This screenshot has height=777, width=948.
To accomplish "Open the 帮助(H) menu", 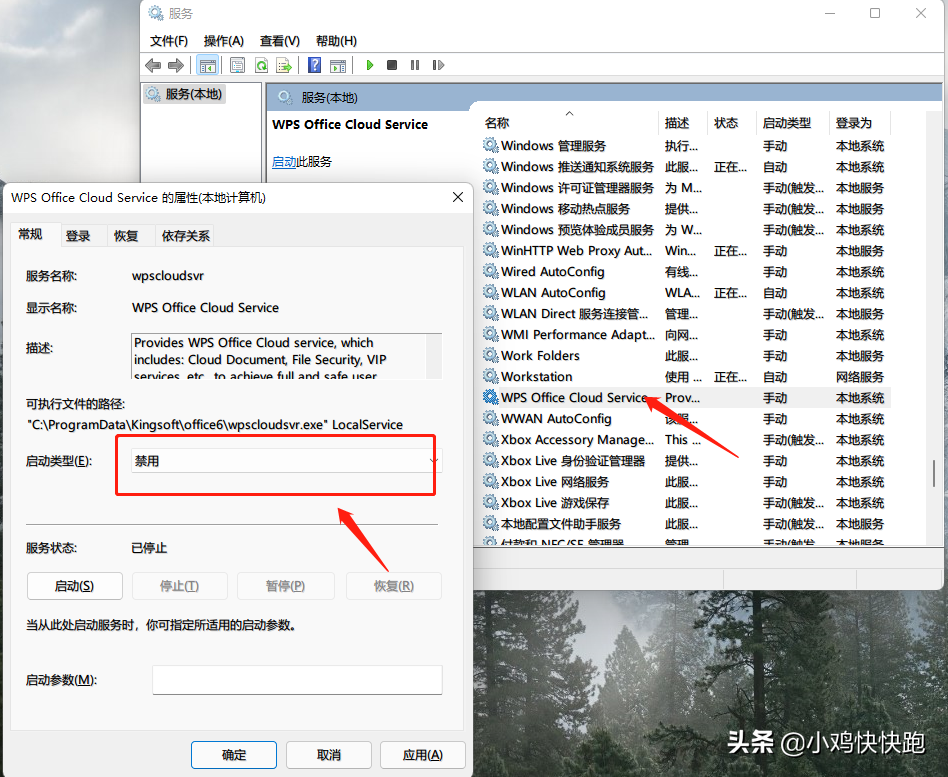I will (336, 41).
